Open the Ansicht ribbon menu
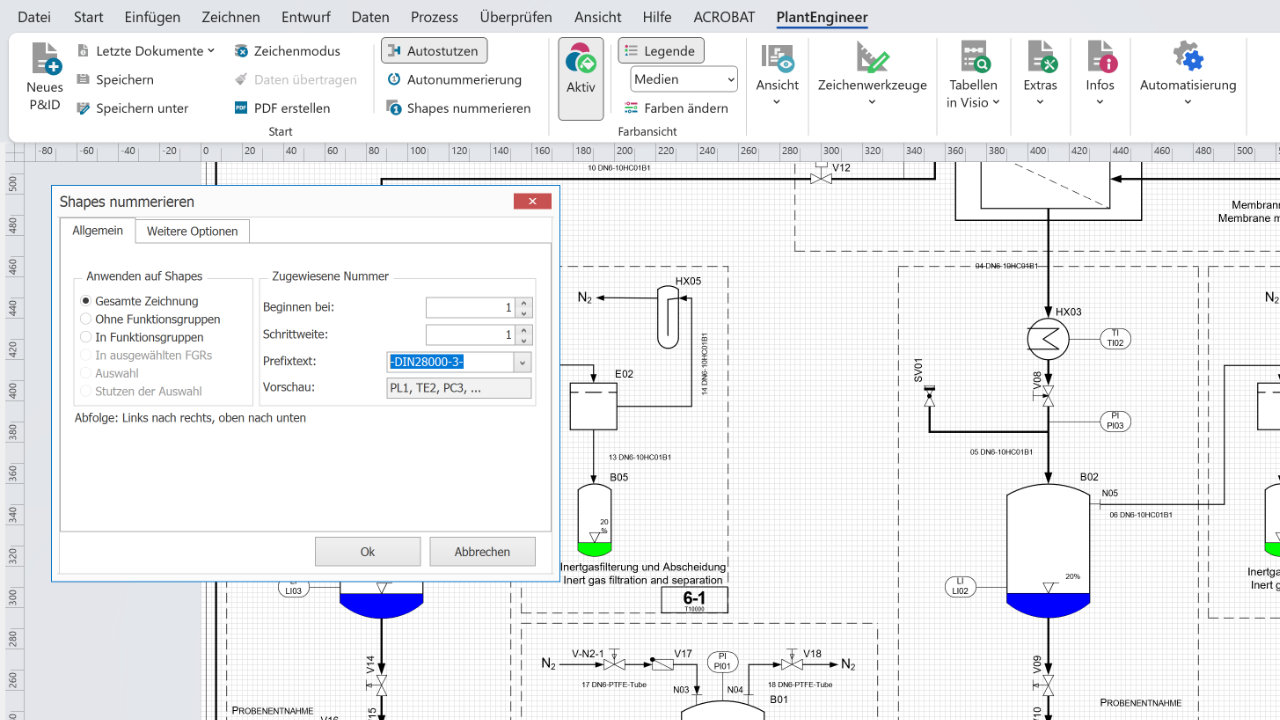Screen dimensions: 1280x720 tap(777, 76)
